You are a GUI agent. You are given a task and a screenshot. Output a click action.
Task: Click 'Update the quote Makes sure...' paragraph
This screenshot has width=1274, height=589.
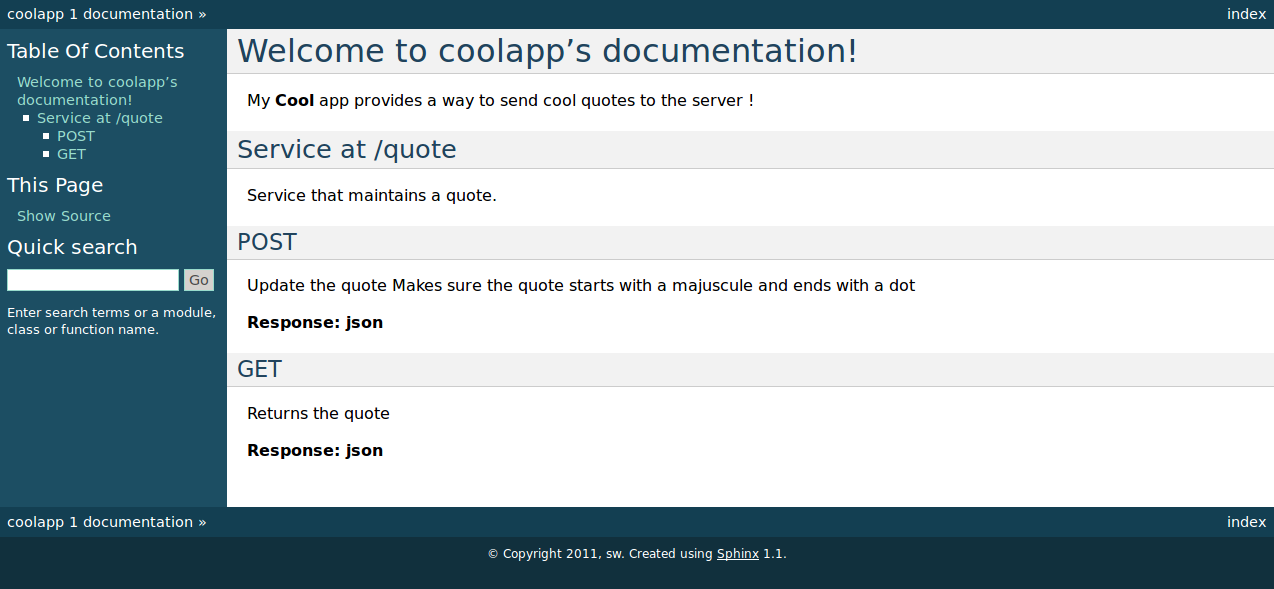tap(581, 286)
